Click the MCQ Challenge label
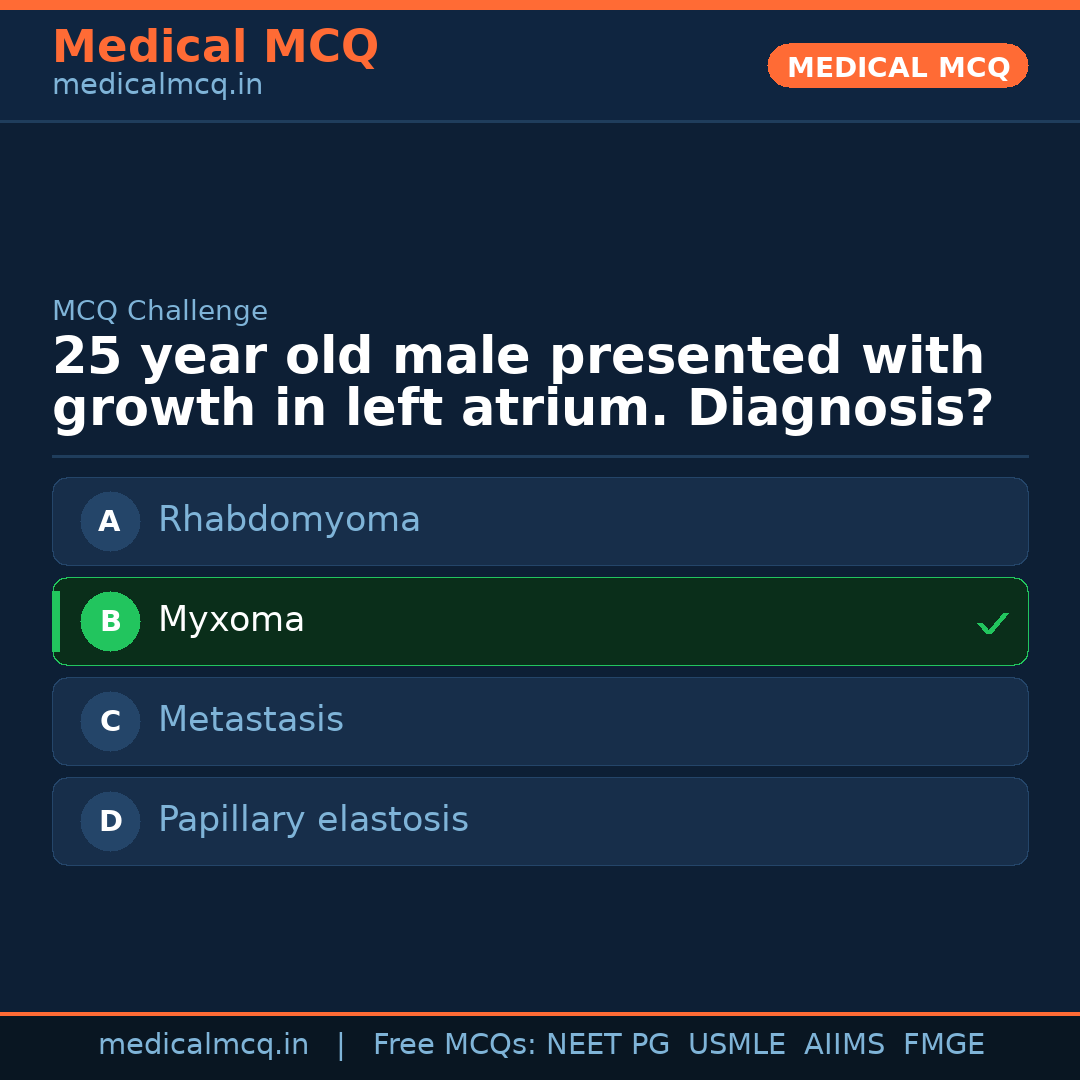The width and height of the screenshot is (1080, 1080). [x=160, y=312]
